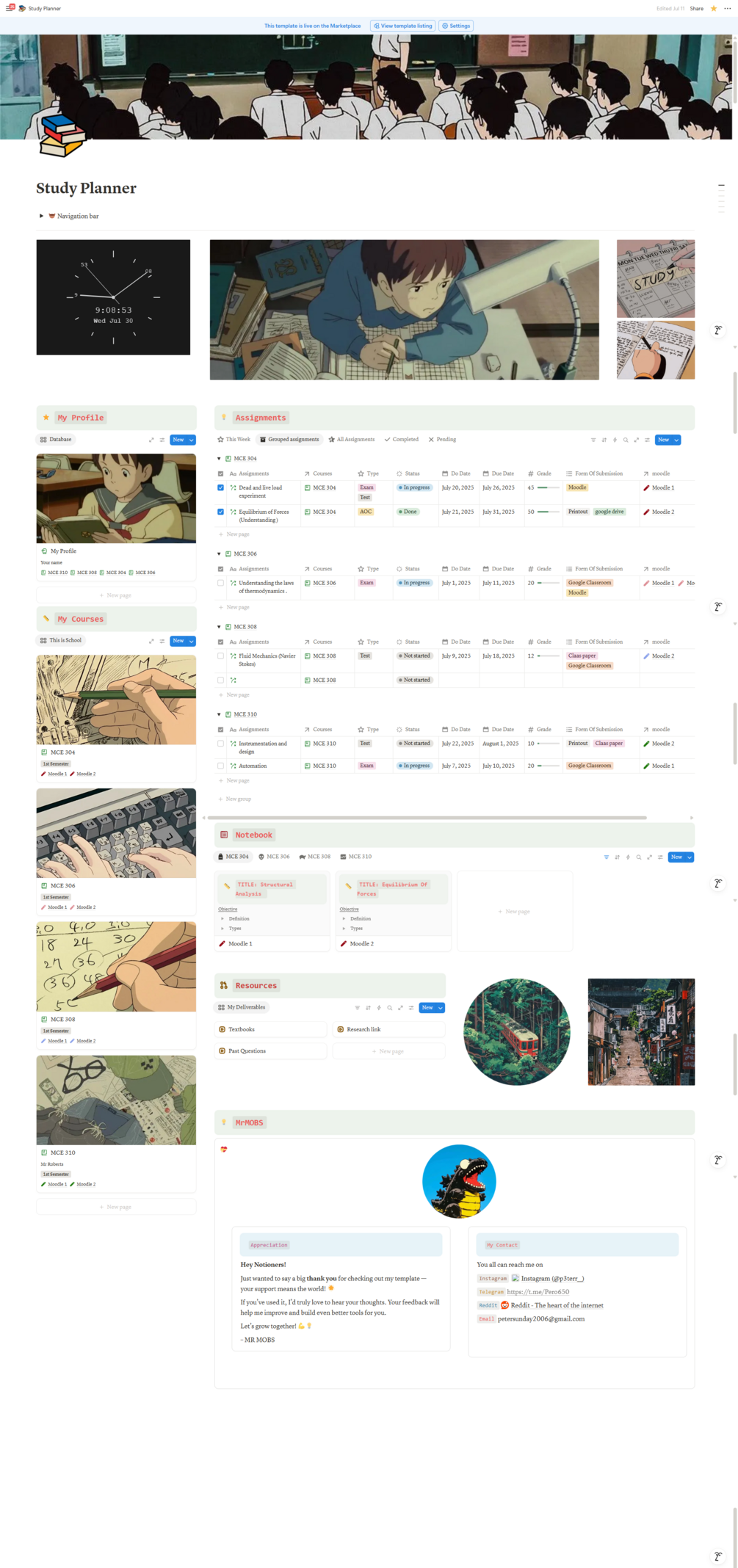Image resolution: width=738 pixels, height=1568 pixels.
Task: Click the stacked books page icon
Action: [62, 136]
